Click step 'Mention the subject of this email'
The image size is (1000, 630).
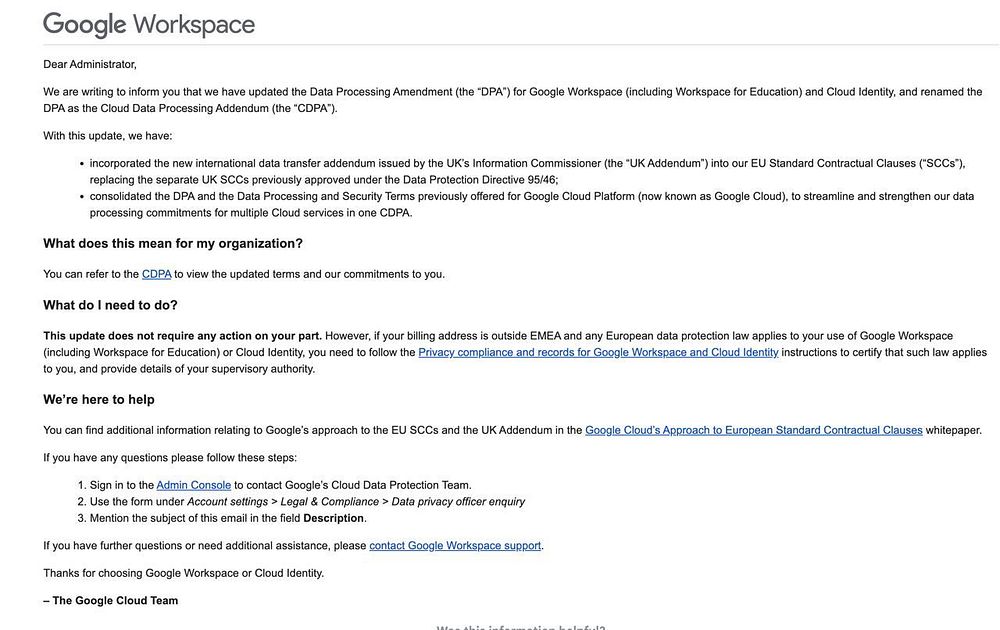coord(228,518)
